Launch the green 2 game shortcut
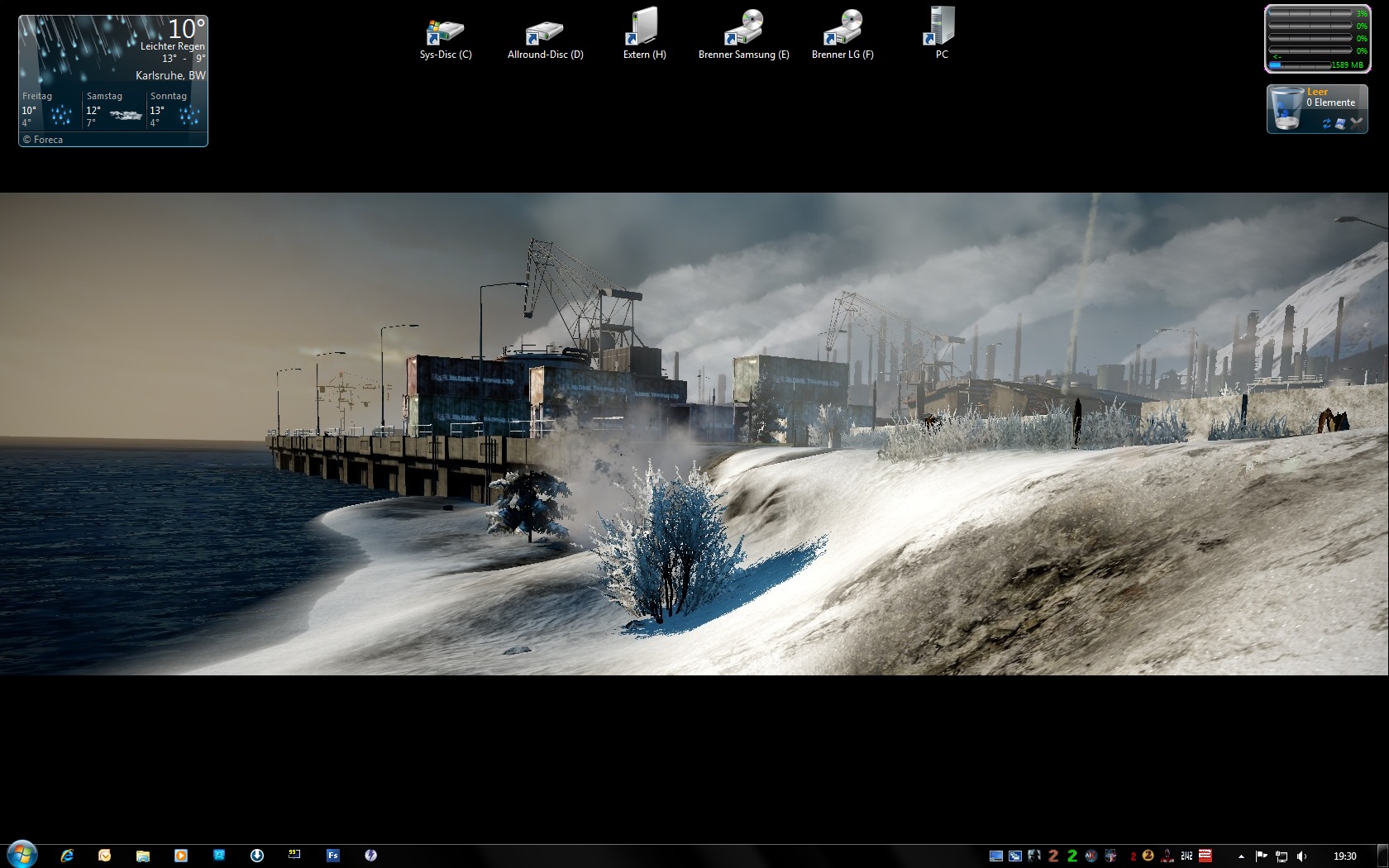Screen dimensions: 1389x868 [x=1072, y=856]
